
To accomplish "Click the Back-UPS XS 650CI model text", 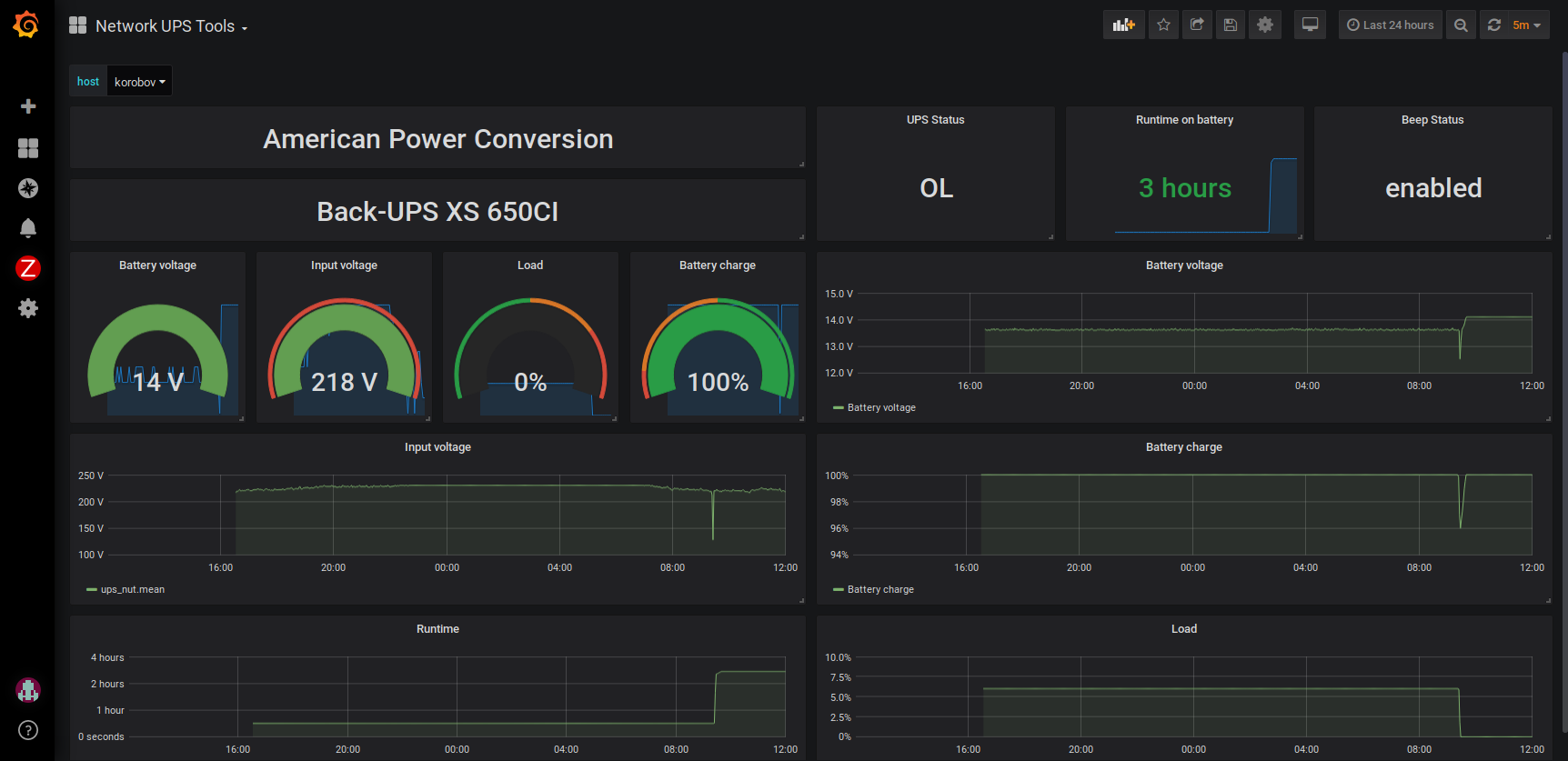I will pyautogui.click(x=437, y=212).
